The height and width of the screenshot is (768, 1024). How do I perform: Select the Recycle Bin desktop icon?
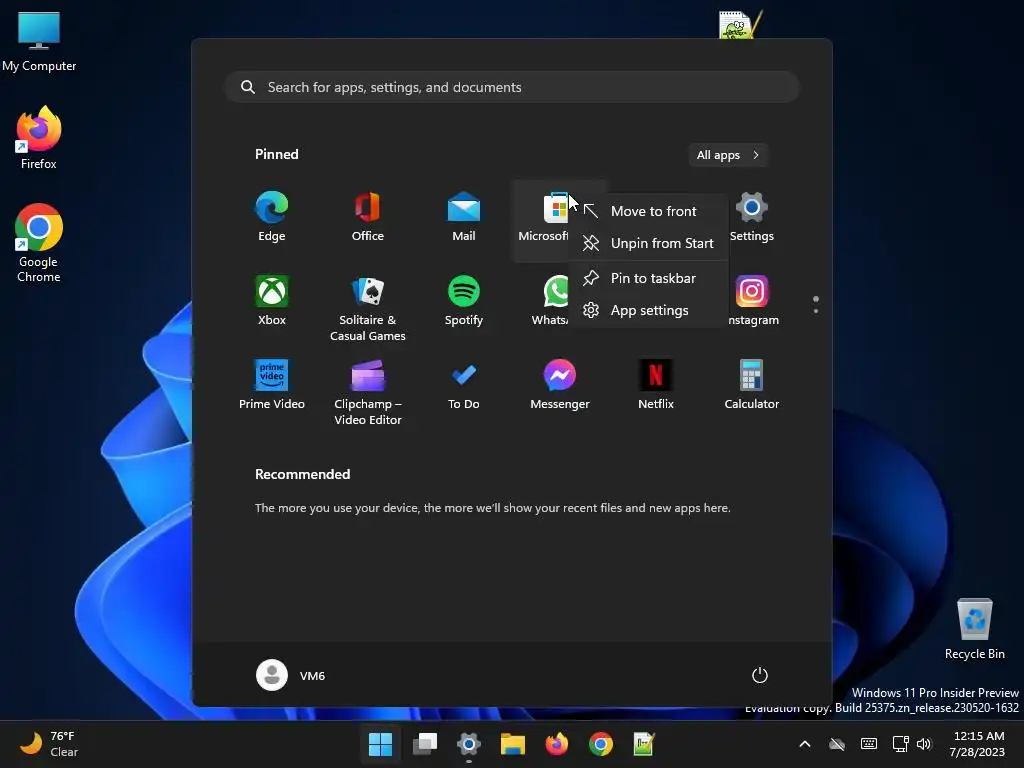click(x=974, y=629)
